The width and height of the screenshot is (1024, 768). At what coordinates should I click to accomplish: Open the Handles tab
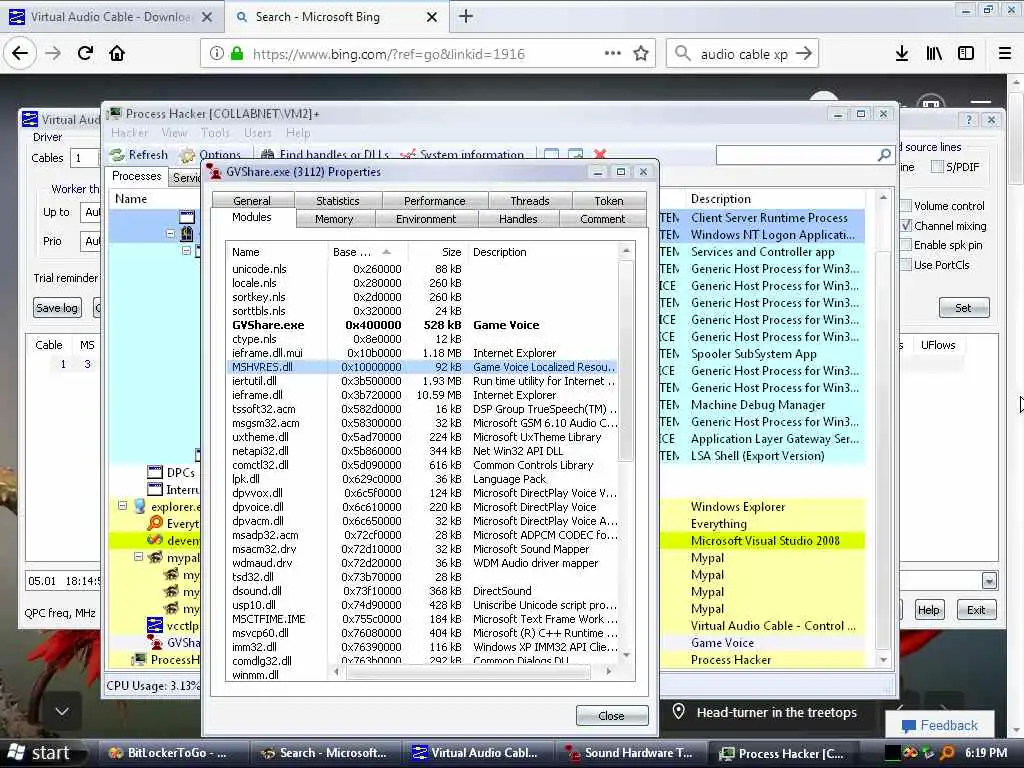(518, 219)
